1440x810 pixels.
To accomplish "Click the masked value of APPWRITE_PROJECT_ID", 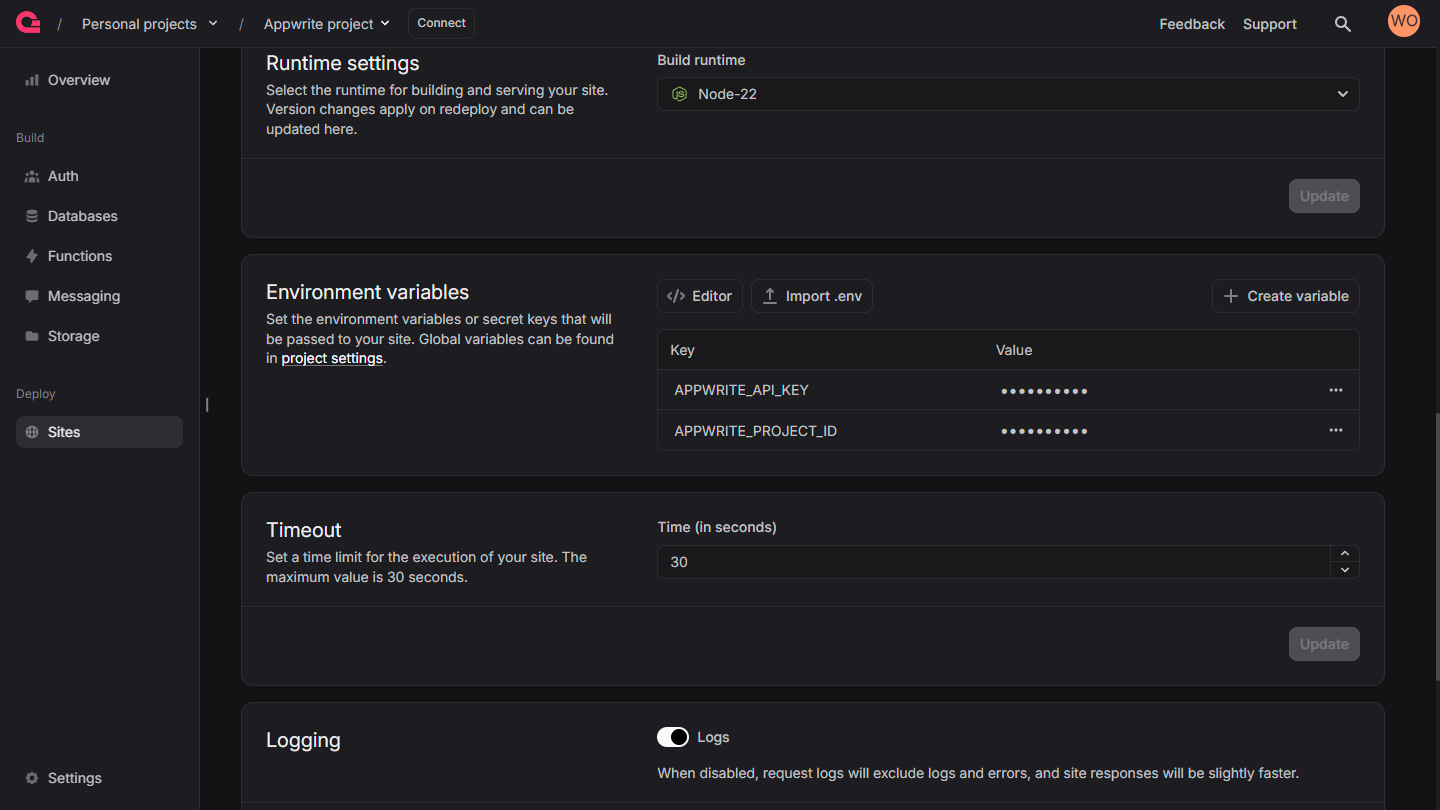I will click(1044, 431).
